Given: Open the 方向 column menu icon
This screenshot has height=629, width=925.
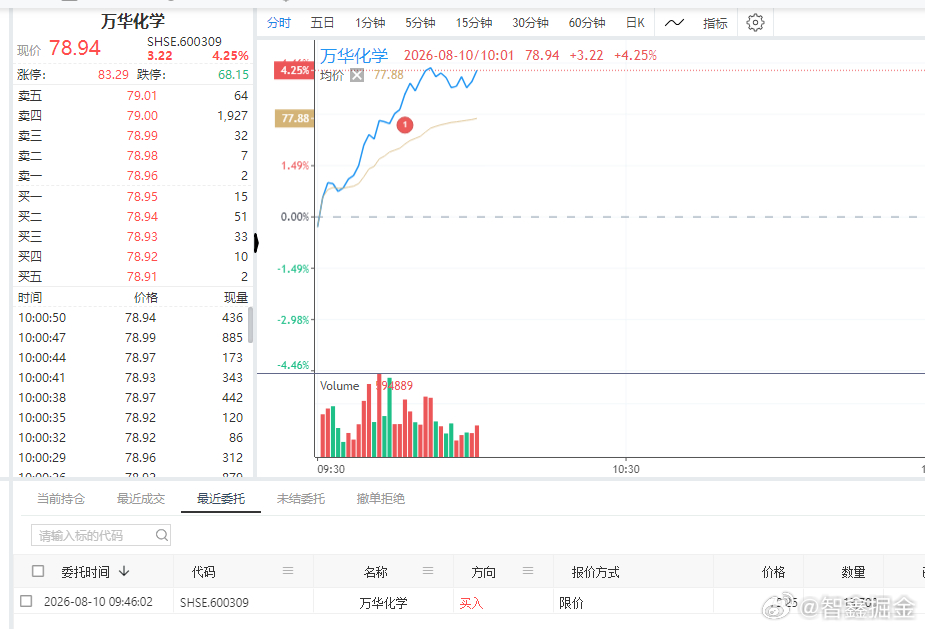Looking at the screenshot, I should pos(528,571).
